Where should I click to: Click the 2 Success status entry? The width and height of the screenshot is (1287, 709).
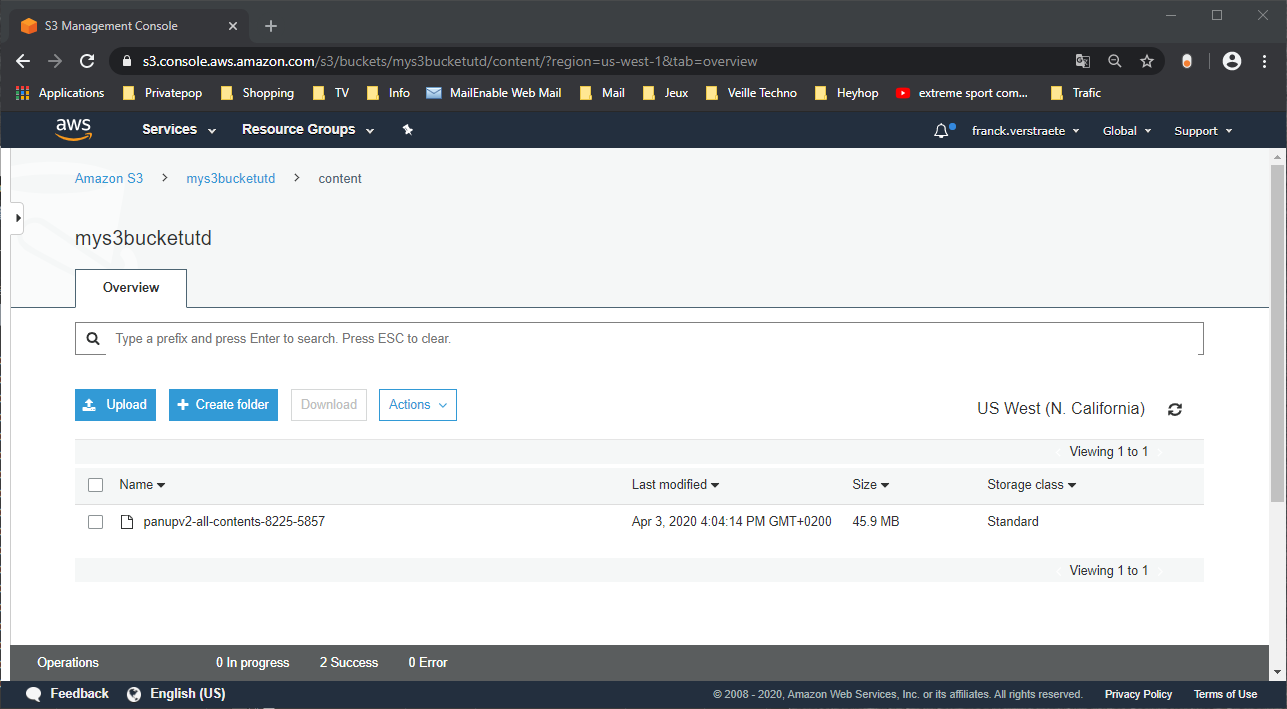pyautogui.click(x=349, y=663)
